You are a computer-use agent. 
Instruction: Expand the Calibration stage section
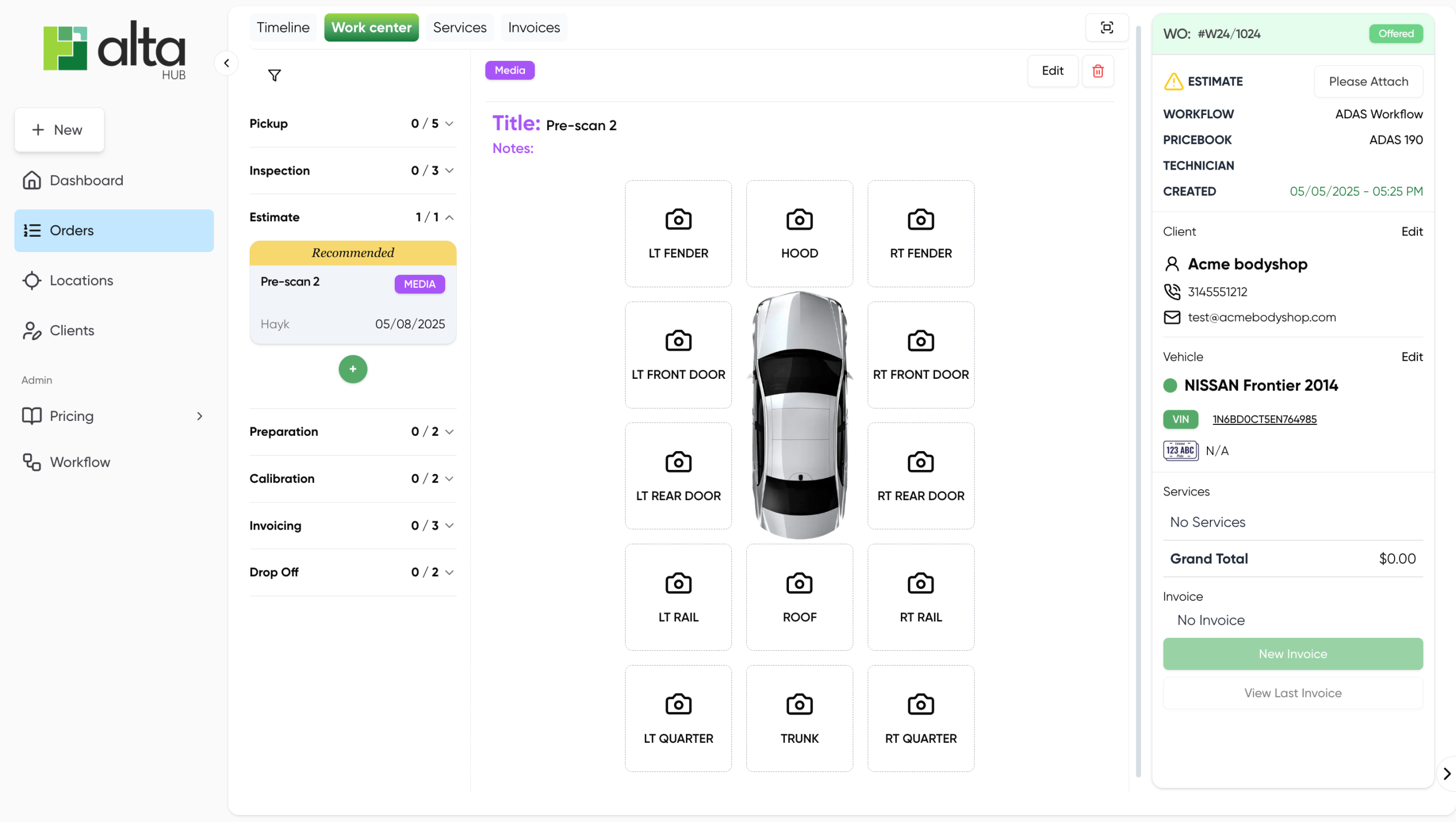click(449, 478)
